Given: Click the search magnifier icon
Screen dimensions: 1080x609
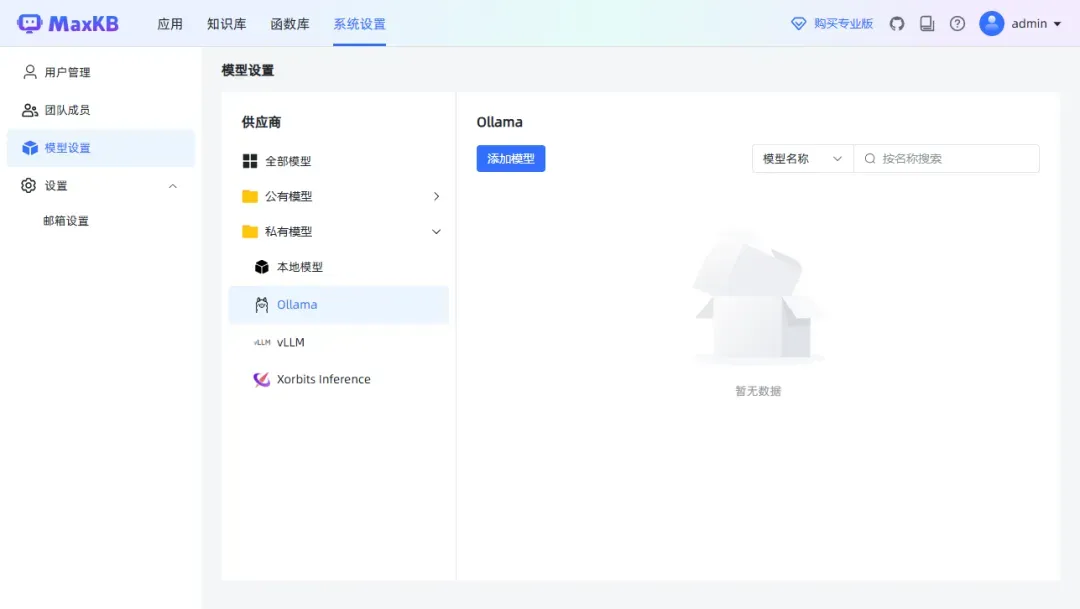Looking at the screenshot, I should pos(870,158).
